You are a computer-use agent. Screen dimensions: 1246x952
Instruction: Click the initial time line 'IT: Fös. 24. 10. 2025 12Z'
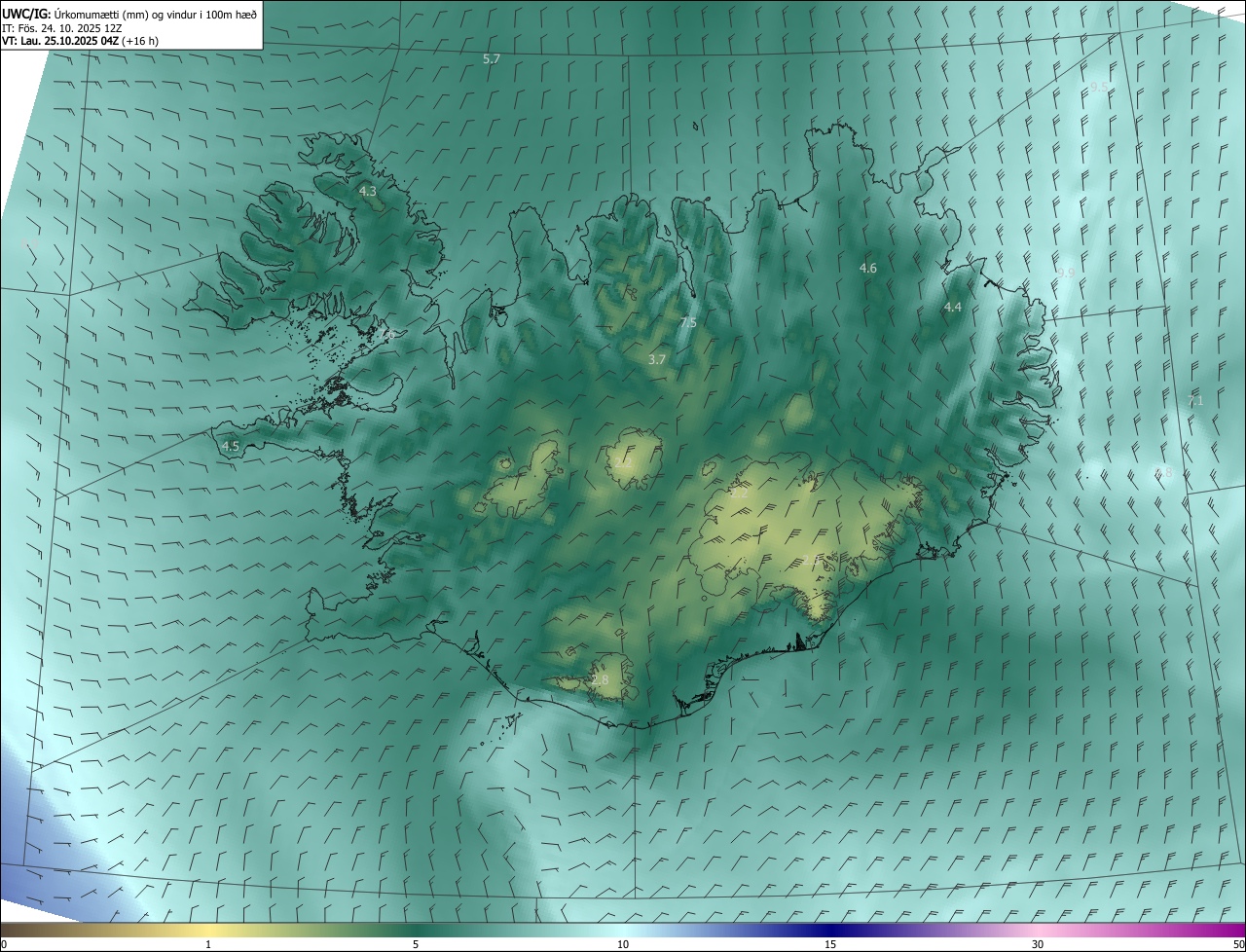(61, 27)
